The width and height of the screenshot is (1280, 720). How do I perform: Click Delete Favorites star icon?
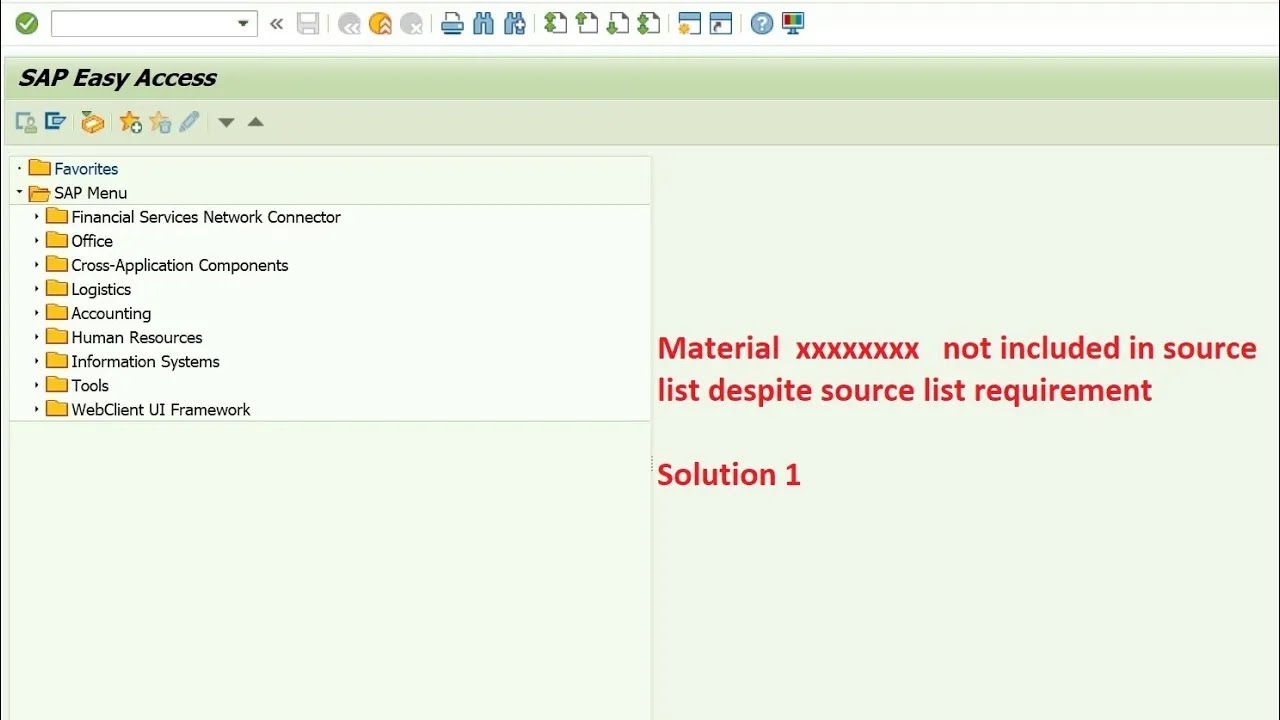160,122
